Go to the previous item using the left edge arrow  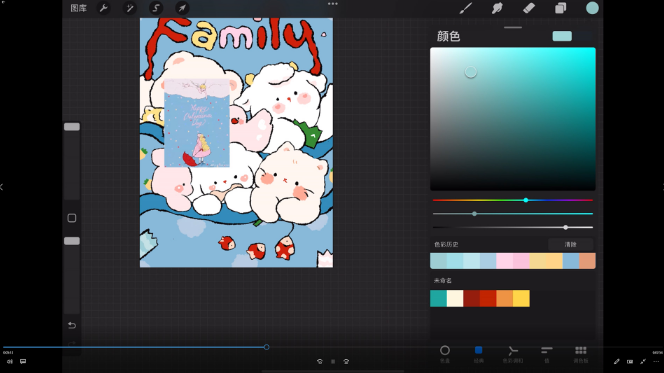click(x=2, y=187)
